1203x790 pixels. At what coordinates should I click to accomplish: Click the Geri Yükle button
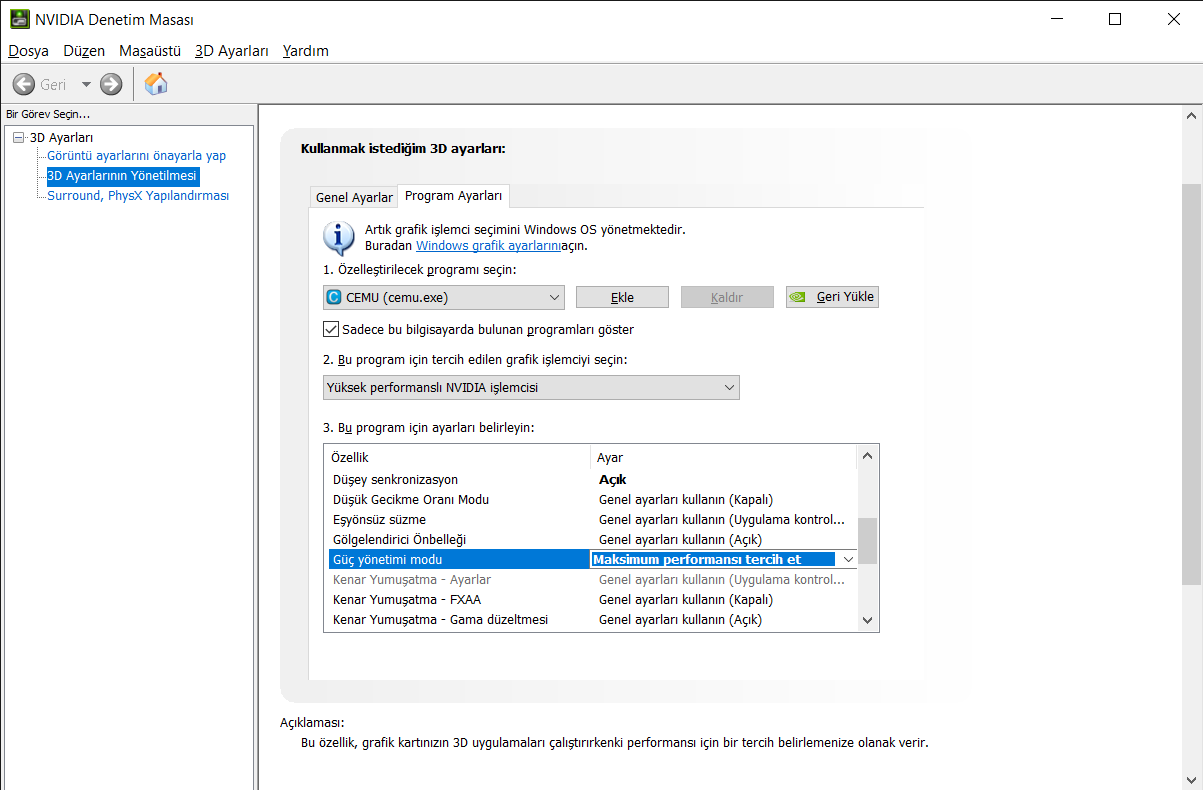pos(832,297)
